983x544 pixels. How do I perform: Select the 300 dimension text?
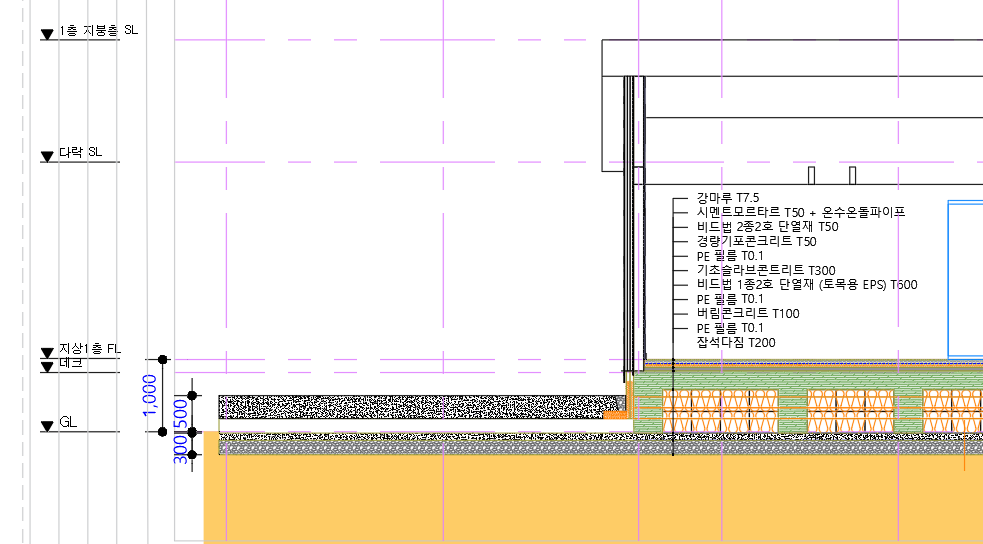(x=181, y=443)
